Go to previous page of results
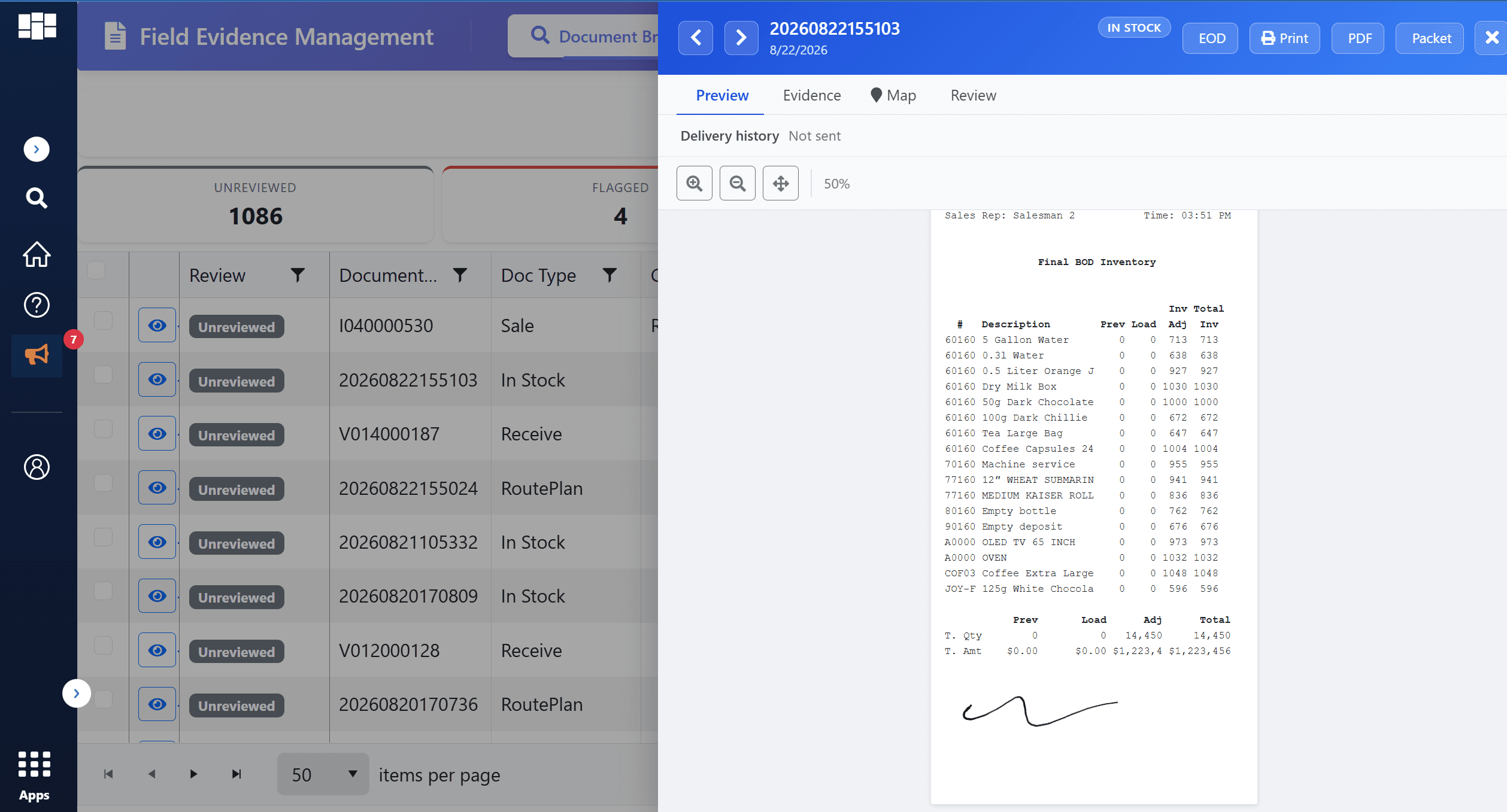The width and height of the screenshot is (1507, 812). pyautogui.click(x=151, y=774)
